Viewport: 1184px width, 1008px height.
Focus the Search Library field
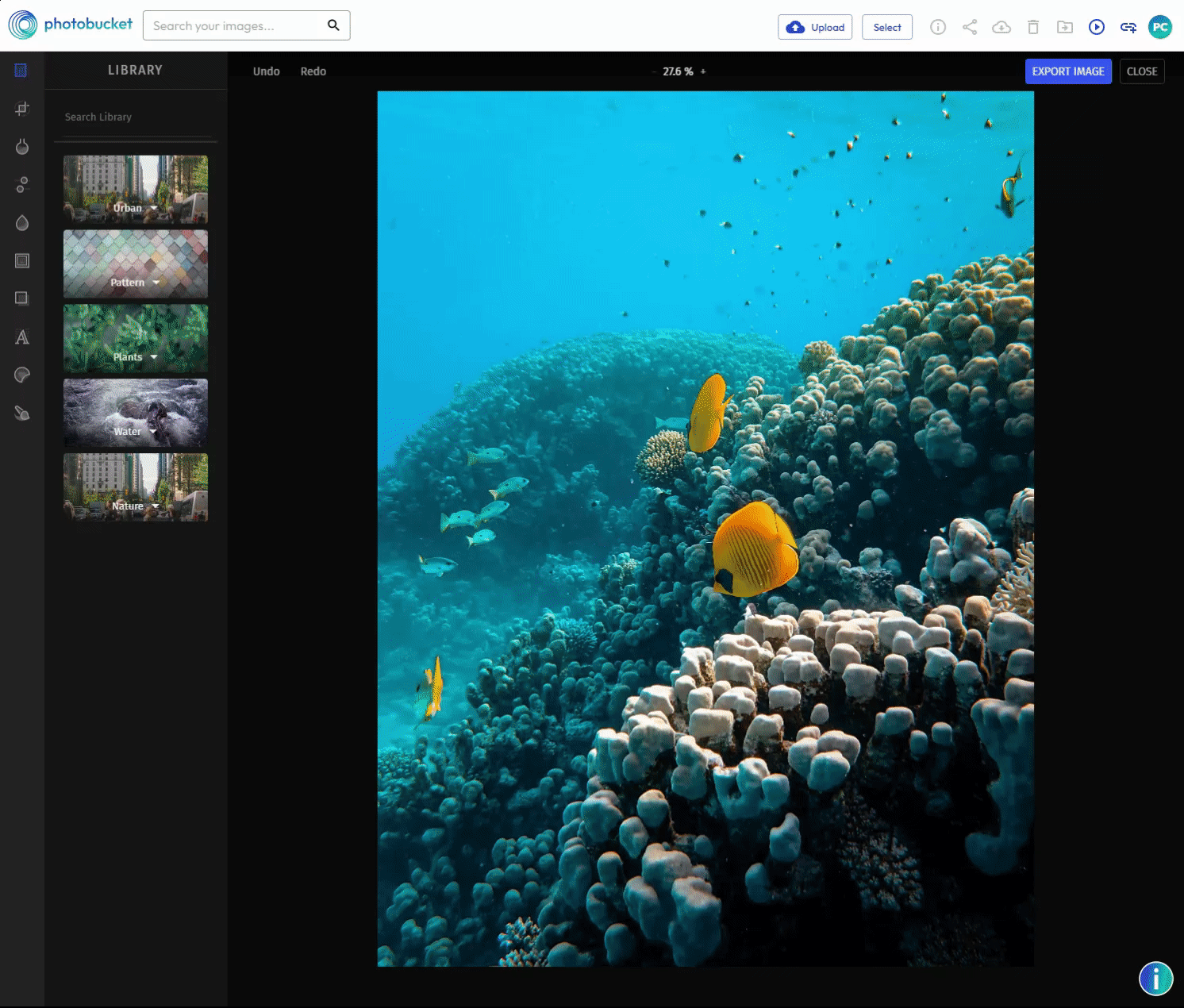coord(136,117)
